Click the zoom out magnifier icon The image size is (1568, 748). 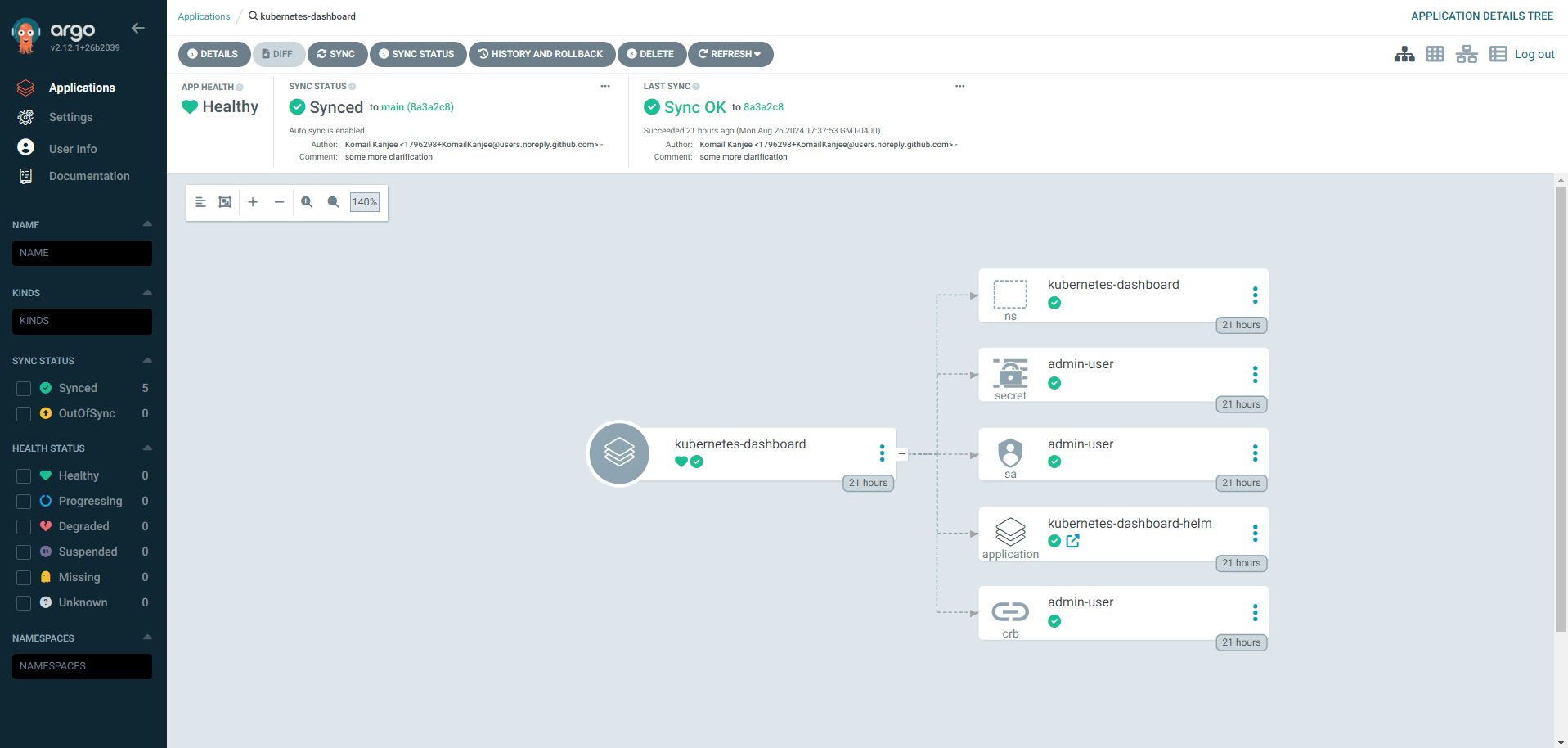pyautogui.click(x=333, y=202)
